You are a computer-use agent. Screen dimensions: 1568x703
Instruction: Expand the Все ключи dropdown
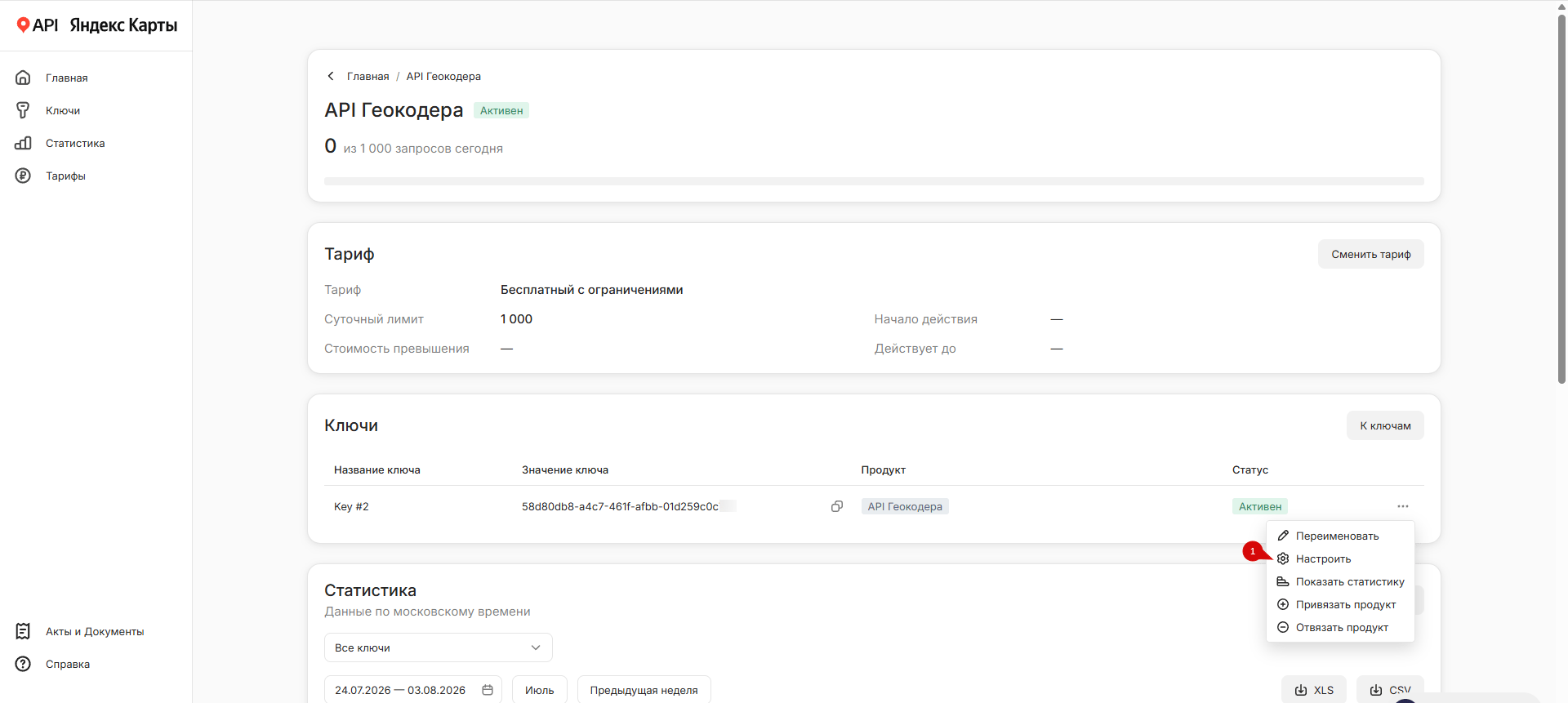pos(439,647)
